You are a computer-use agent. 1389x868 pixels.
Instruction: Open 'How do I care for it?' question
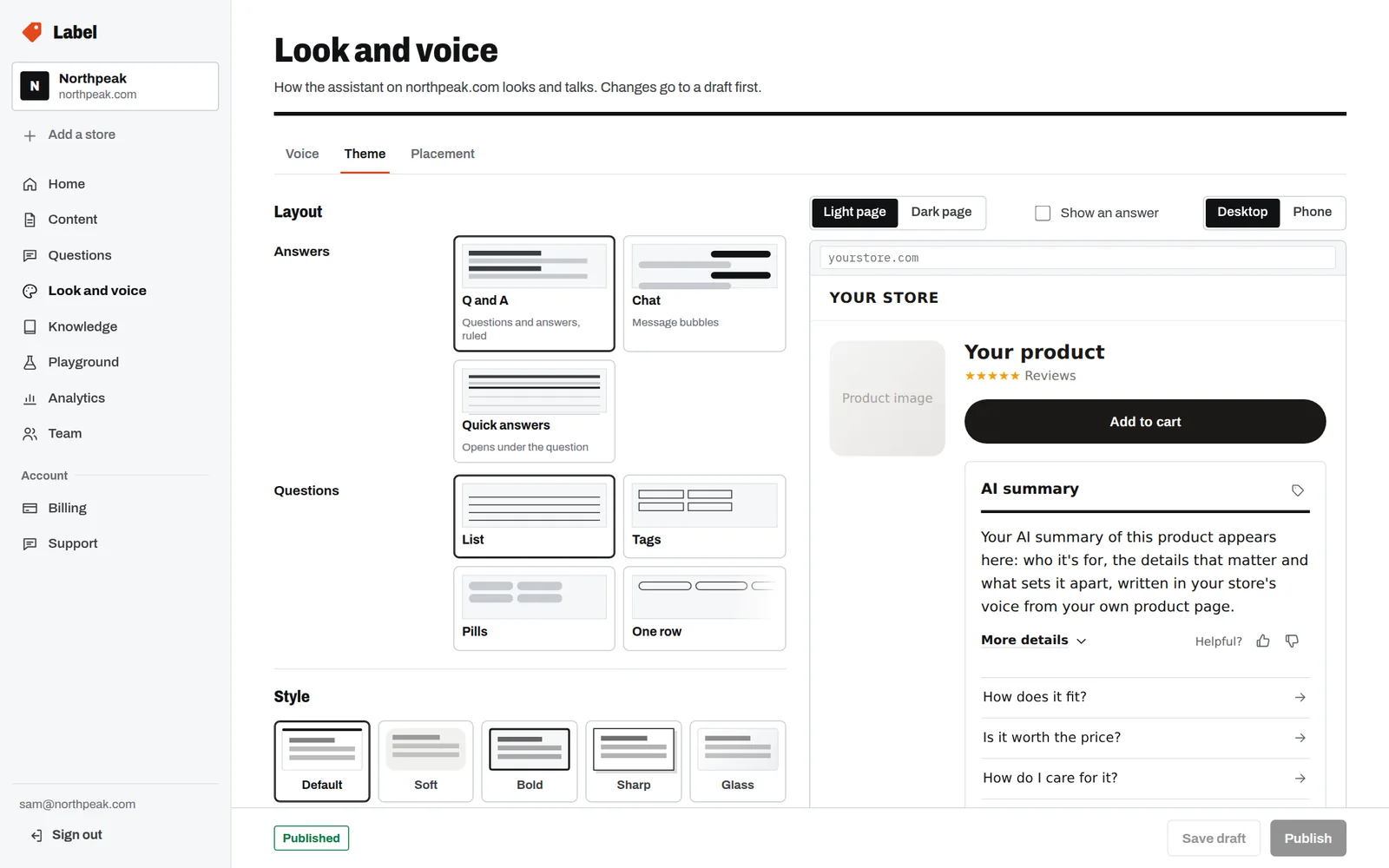tap(1145, 779)
